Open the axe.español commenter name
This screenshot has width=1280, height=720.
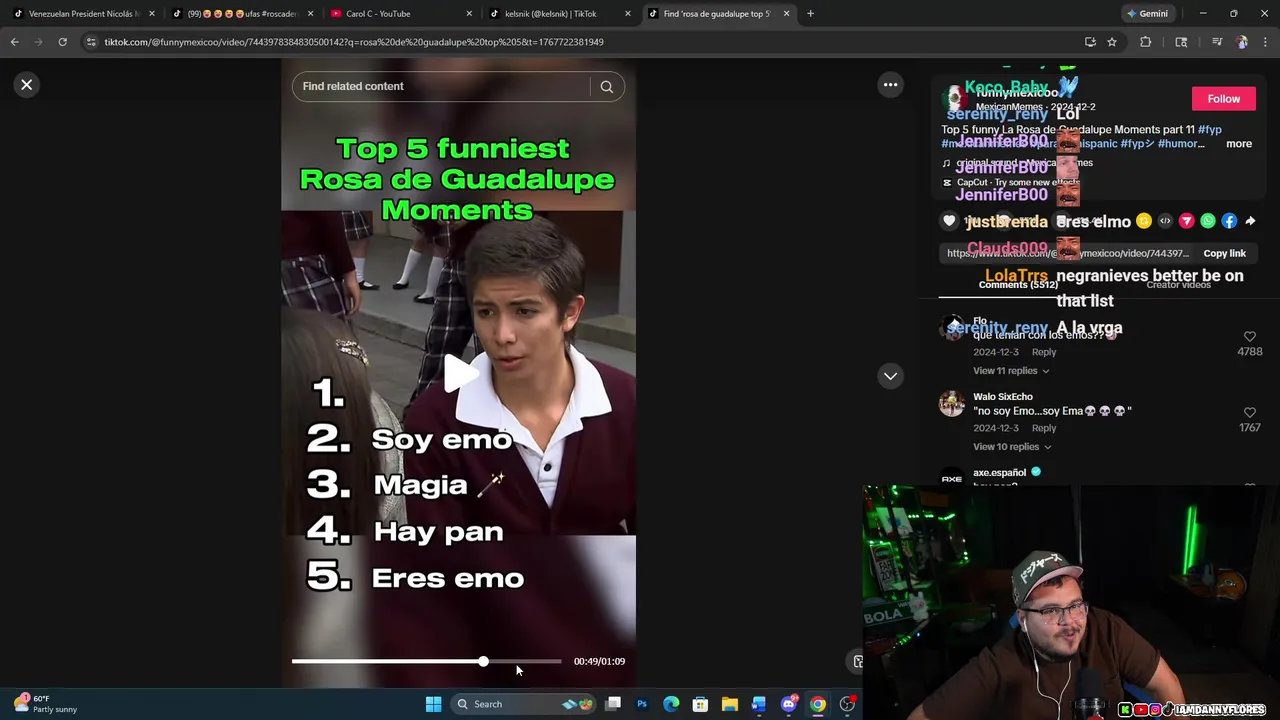(x=999, y=472)
